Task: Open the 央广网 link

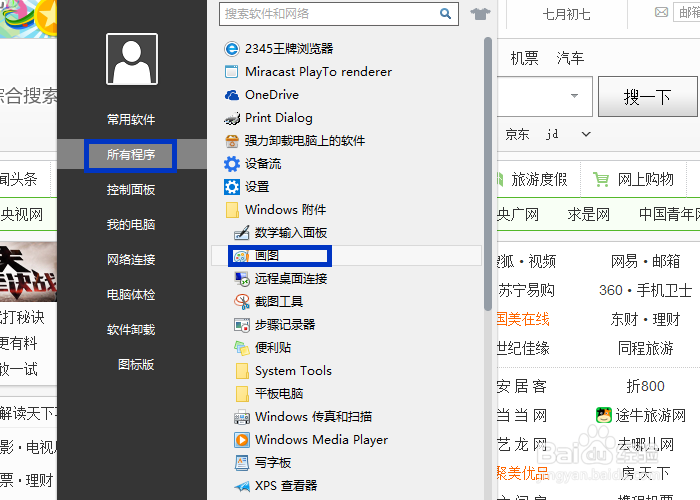Action: point(518,214)
